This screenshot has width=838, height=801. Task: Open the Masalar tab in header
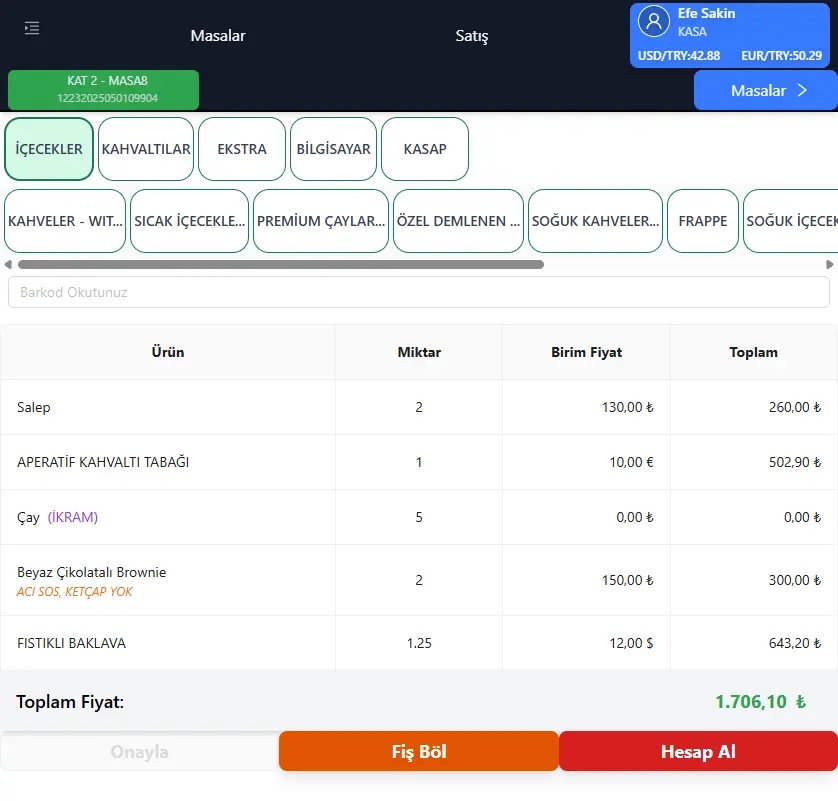(x=218, y=36)
